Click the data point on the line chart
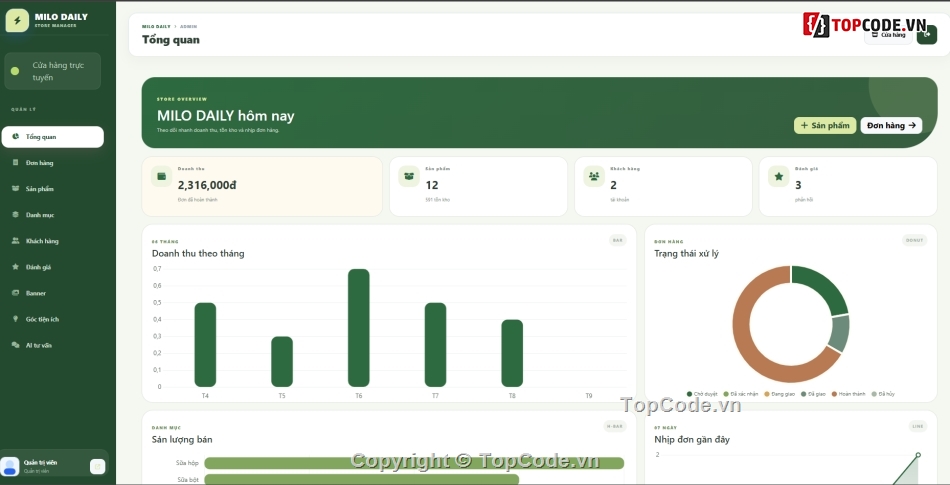 tap(918, 455)
